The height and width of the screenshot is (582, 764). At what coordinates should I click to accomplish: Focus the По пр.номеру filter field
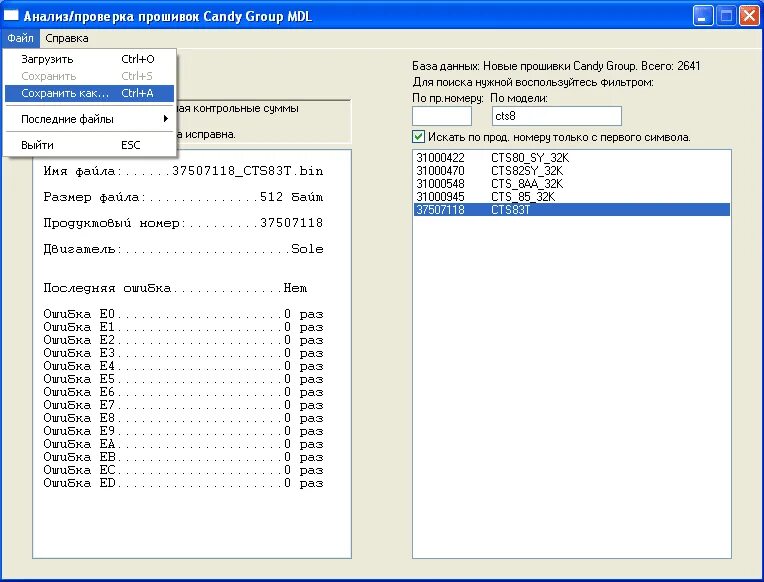pos(442,116)
